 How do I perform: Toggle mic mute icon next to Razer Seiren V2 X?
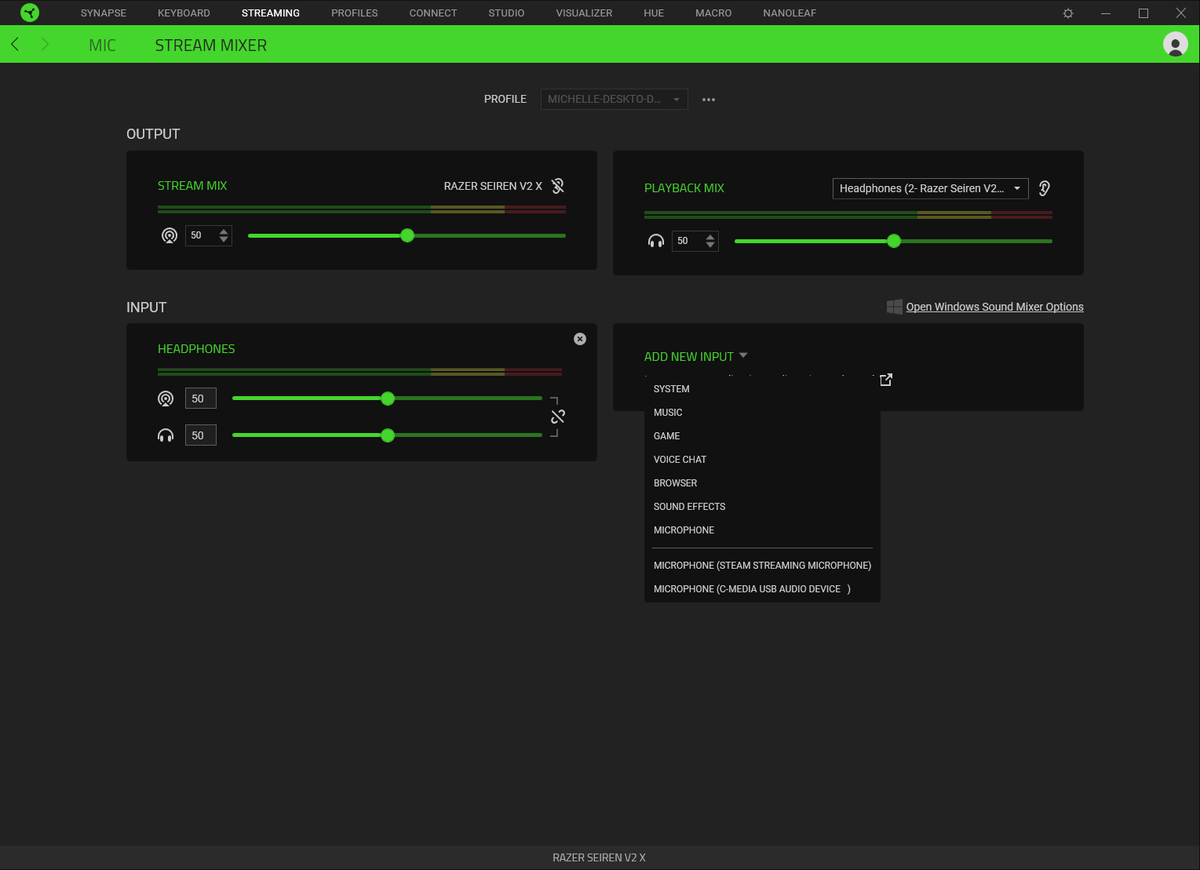point(558,186)
